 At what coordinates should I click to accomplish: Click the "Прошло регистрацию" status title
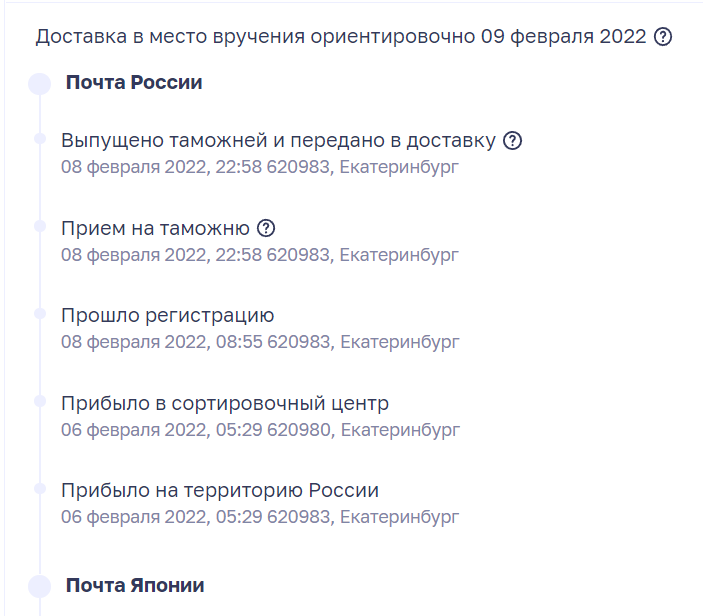(167, 316)
